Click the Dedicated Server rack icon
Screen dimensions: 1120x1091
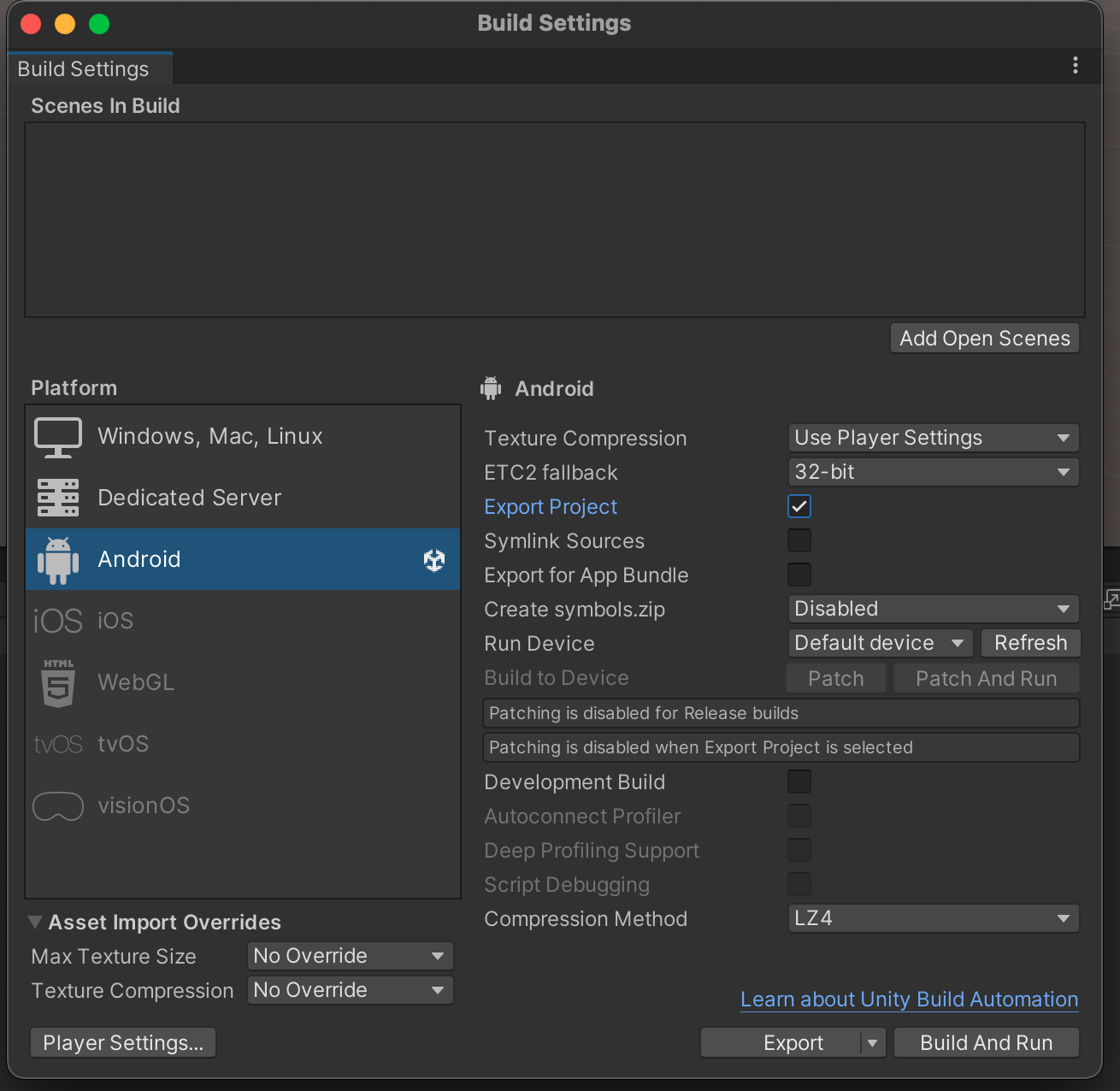coord(58,498)
